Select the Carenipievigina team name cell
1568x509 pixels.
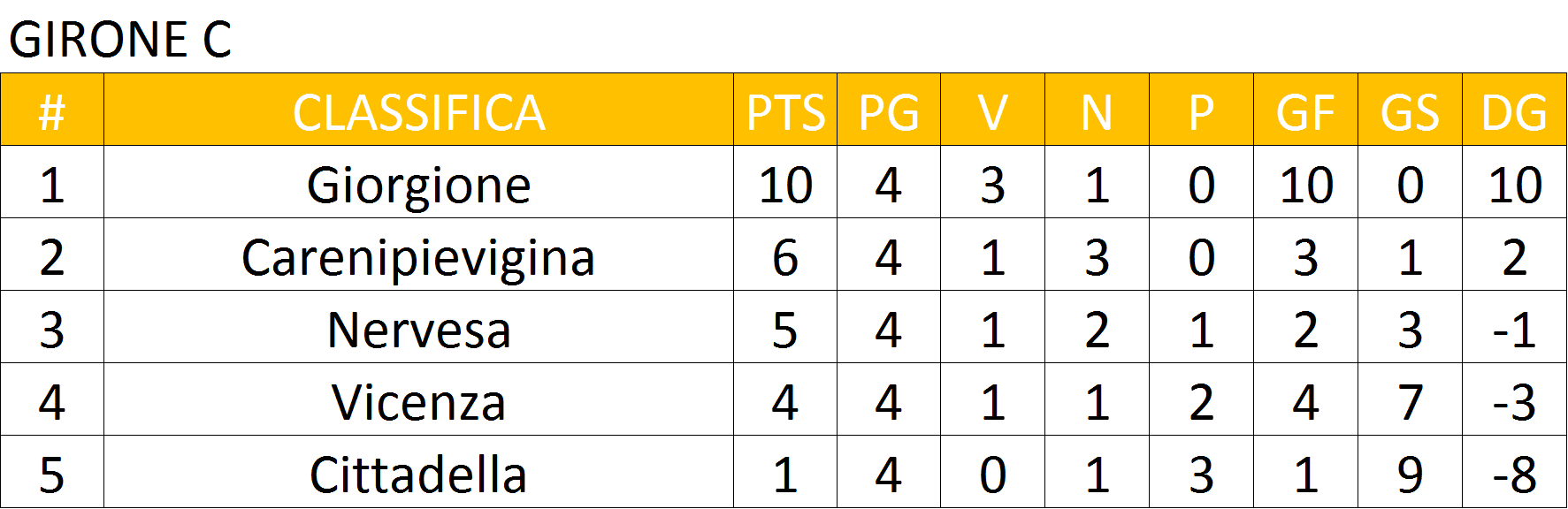point(418,254)
